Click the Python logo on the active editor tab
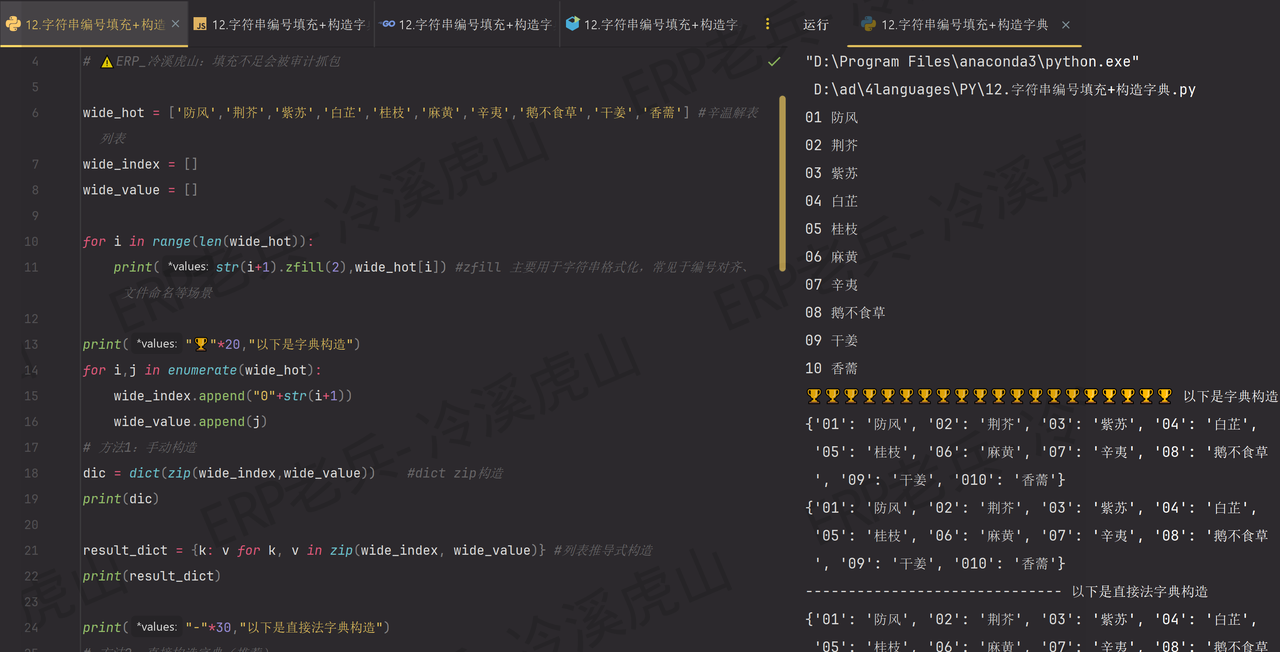 pyautogui.click(x=14, y=24)
